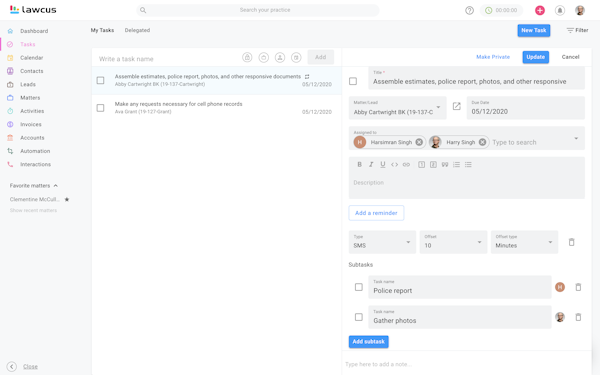Click the red plus quick-add button
Screen dimensions: 600x375
click(x=540, y=10)
